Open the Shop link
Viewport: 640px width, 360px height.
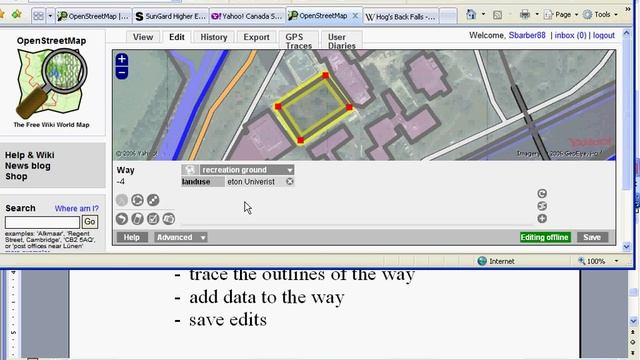(16, 176)
